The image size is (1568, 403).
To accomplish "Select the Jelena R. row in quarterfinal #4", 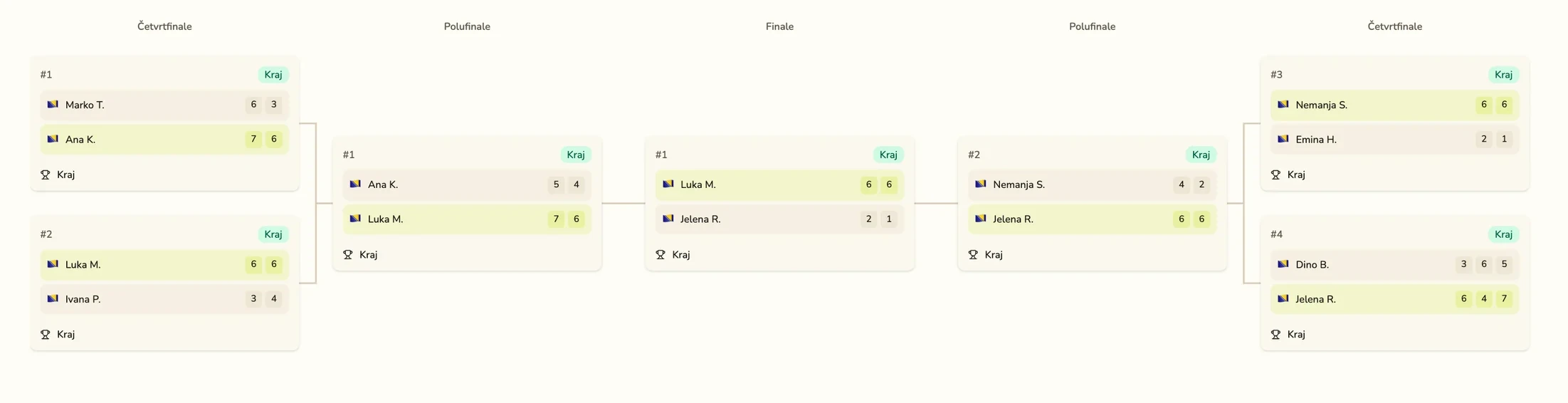I will (1394, 299).
